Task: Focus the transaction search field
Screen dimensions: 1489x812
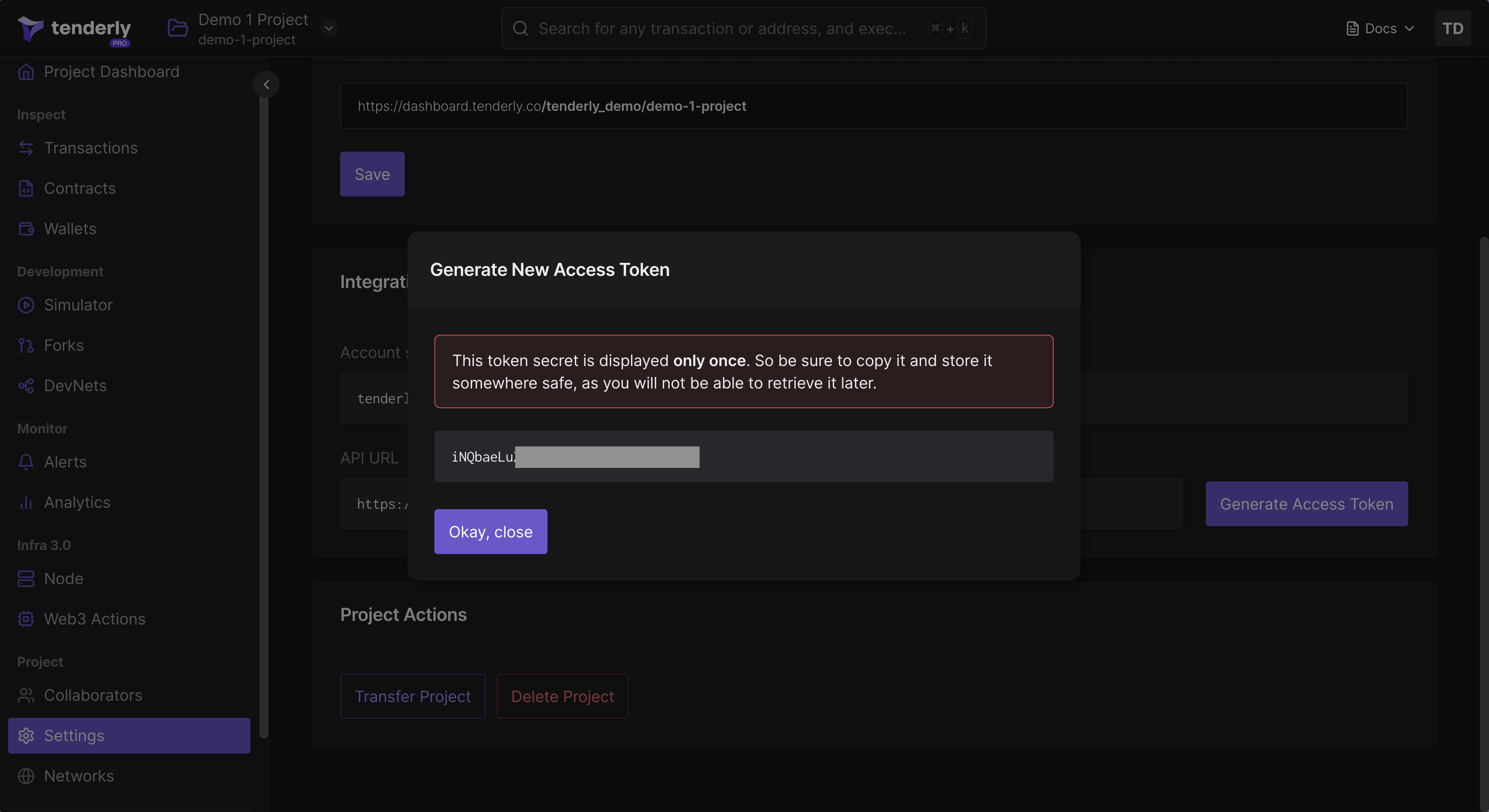Action: (743, 28)
